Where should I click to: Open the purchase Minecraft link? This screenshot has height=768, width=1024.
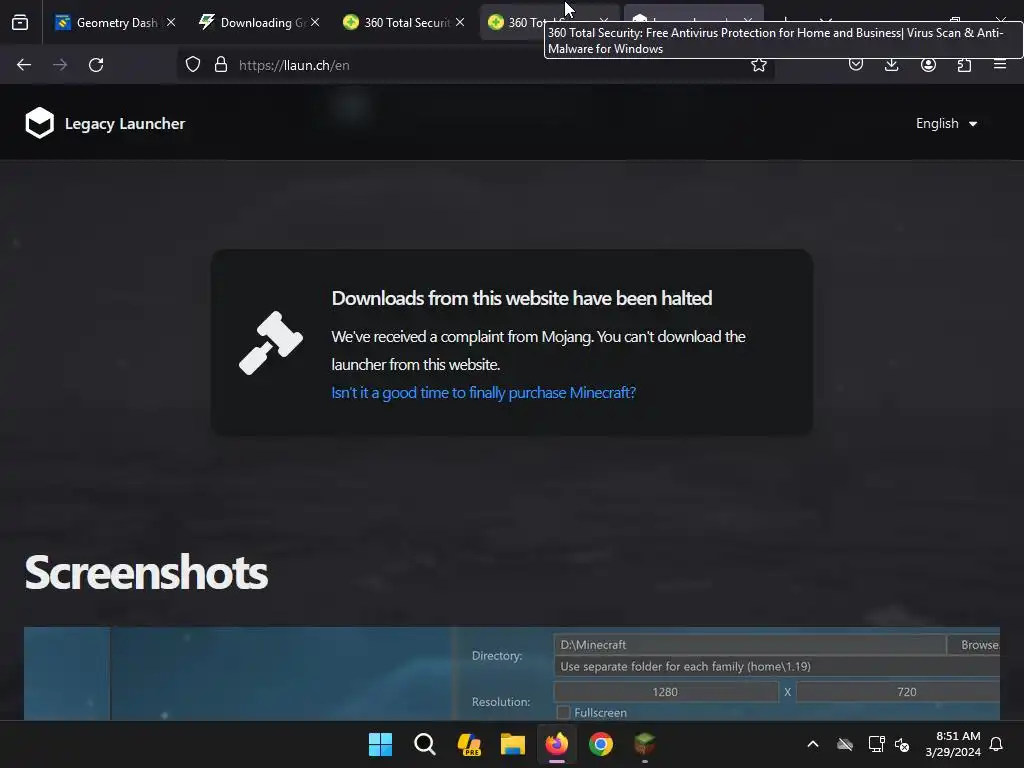pyautogui.click(x=483, y=392)
